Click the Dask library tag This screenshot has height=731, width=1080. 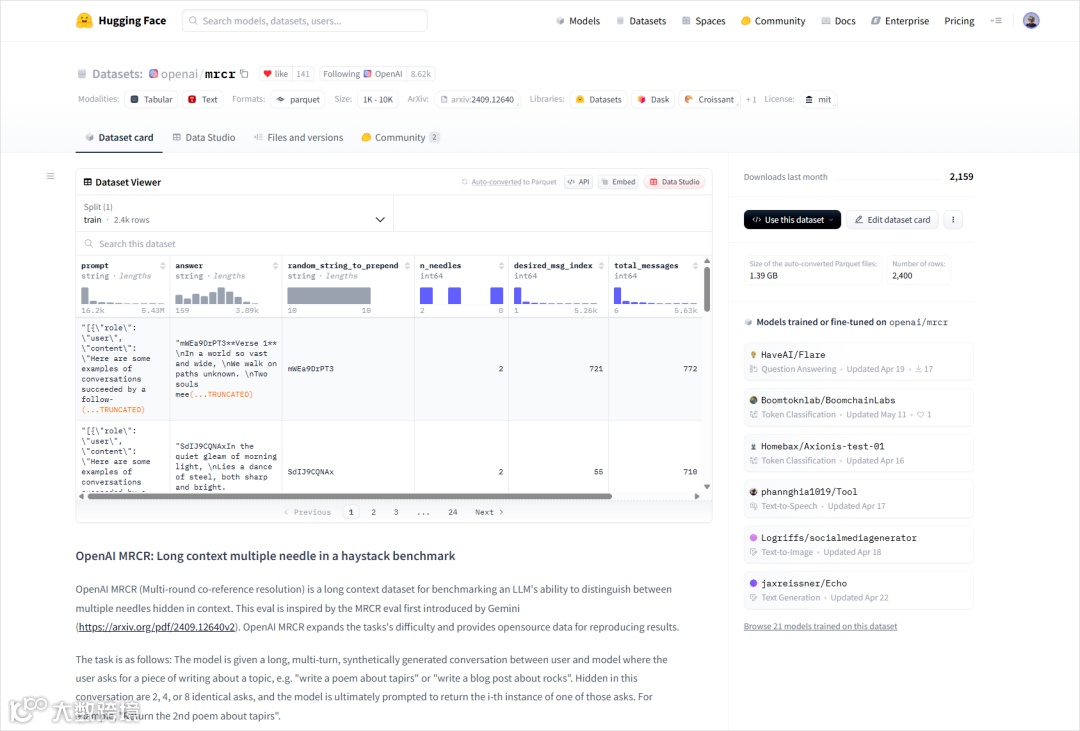click(x=653, y=99)
